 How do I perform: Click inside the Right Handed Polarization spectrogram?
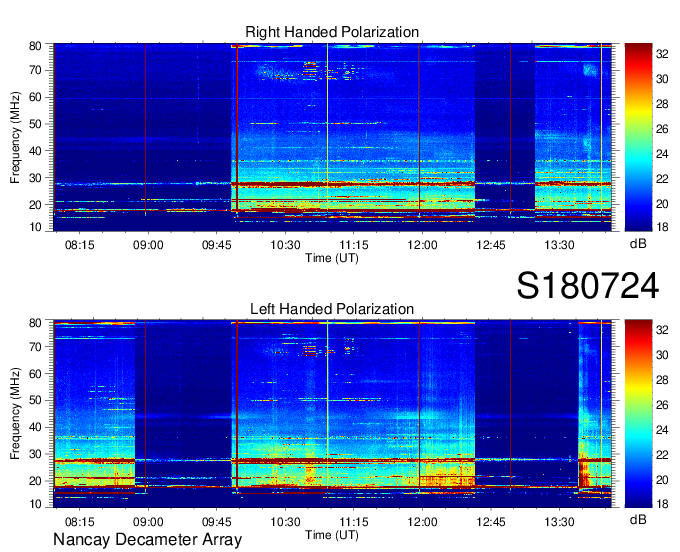(332, 137)
